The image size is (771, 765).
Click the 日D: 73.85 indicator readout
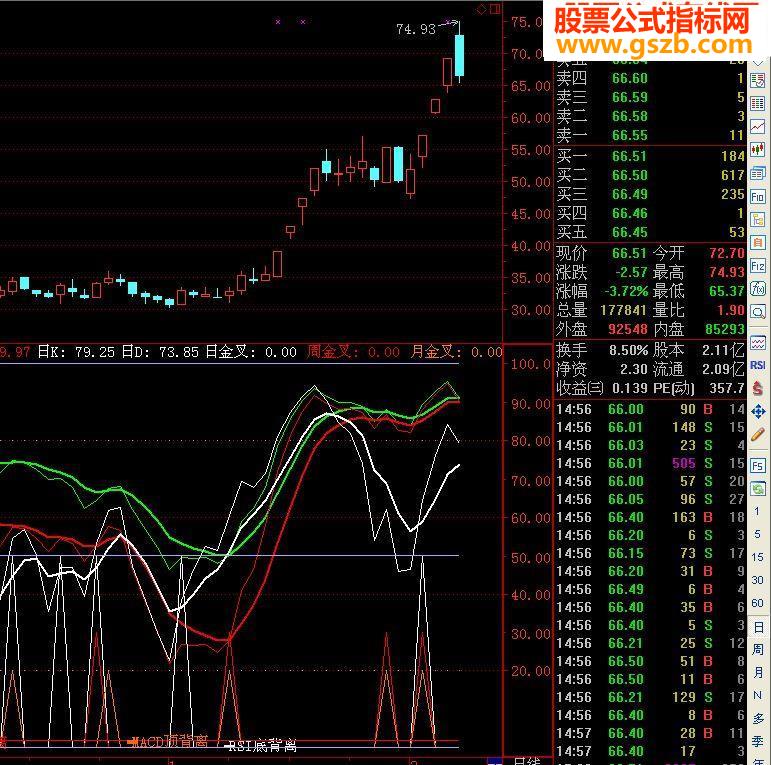click(x=160, y=352)
